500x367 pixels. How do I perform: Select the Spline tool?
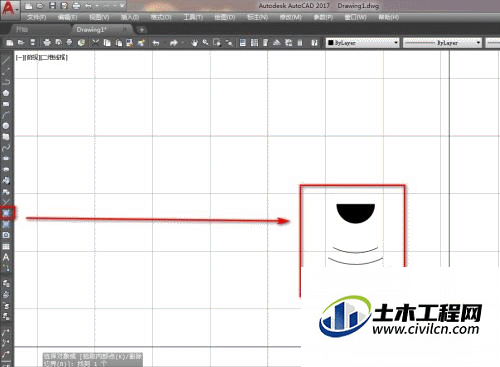[x=6, y=148]
